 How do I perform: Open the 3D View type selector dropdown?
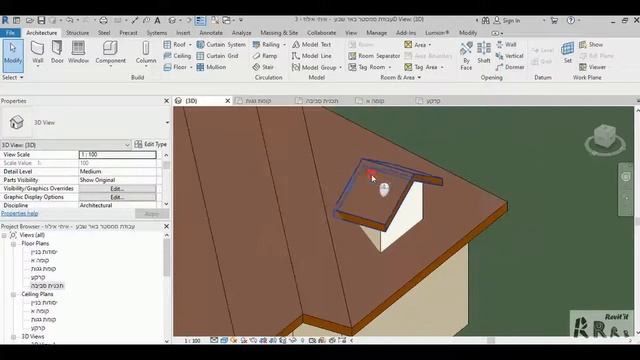(167, 122)
